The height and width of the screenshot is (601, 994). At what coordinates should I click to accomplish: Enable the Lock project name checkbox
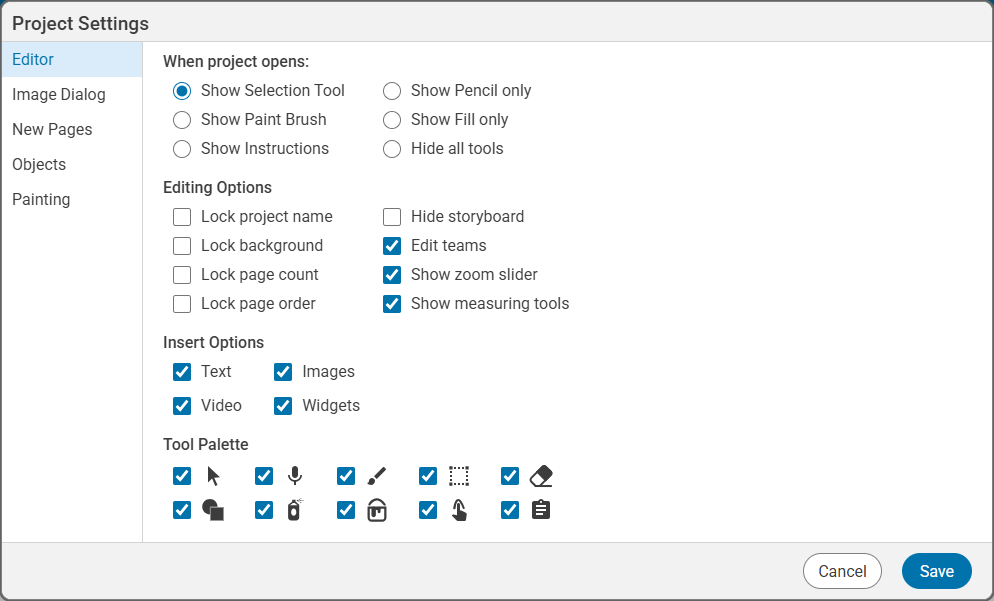[181, 216]
